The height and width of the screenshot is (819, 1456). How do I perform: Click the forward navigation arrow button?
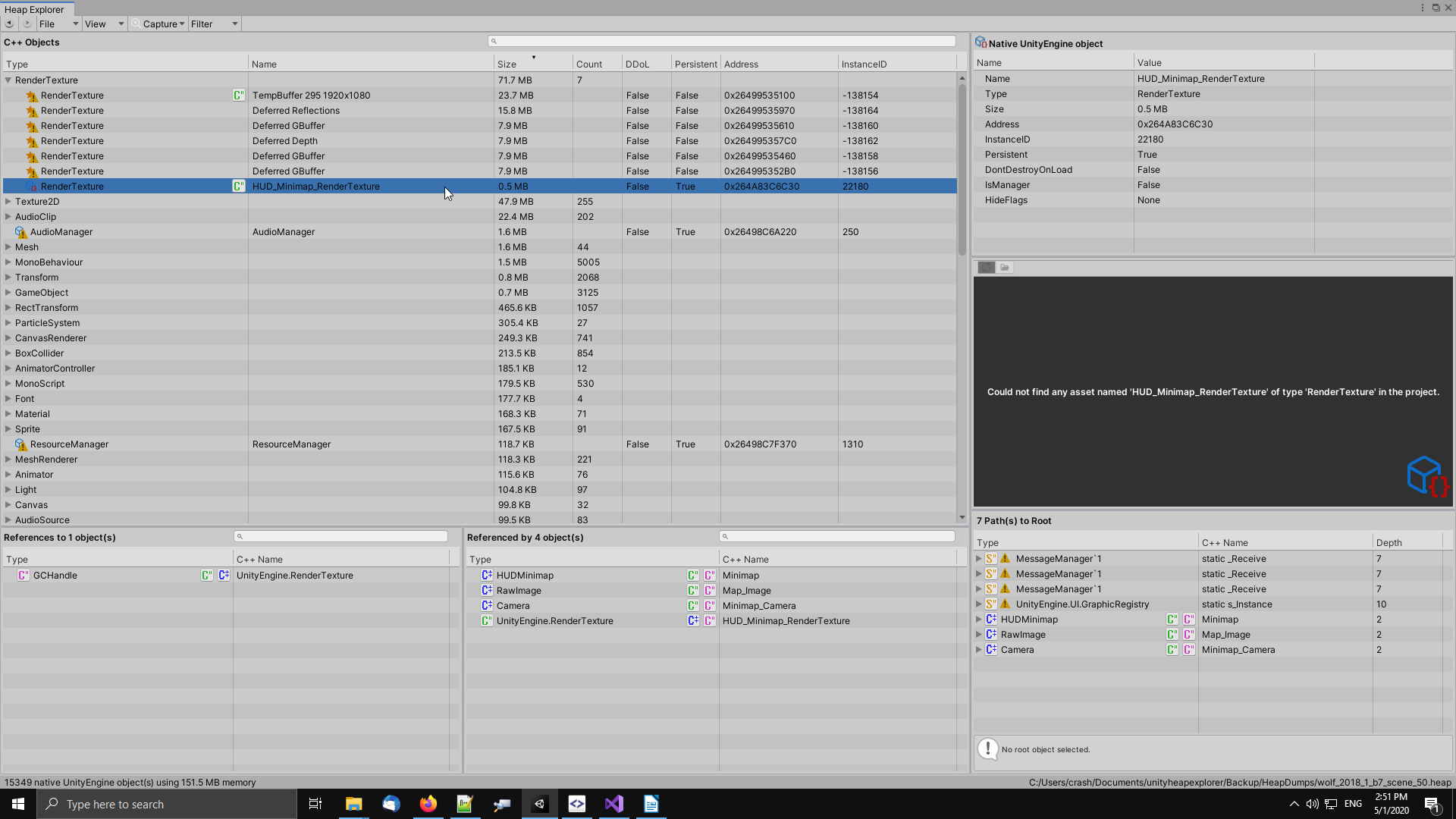[27, 24]
